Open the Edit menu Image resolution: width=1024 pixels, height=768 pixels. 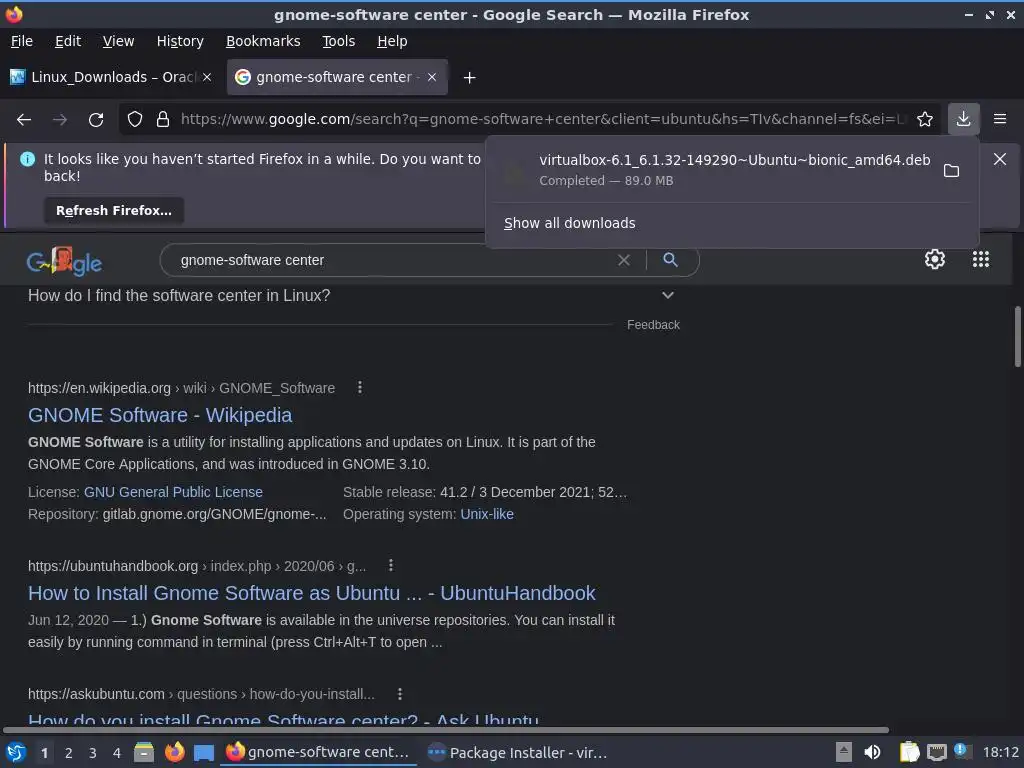[68, 41]
